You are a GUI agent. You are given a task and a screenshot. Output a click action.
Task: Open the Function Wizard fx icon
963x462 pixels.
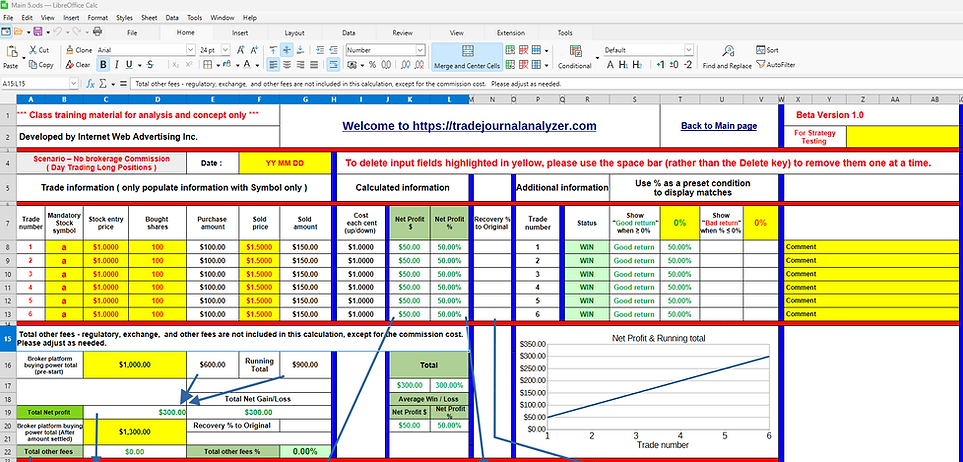90,84
